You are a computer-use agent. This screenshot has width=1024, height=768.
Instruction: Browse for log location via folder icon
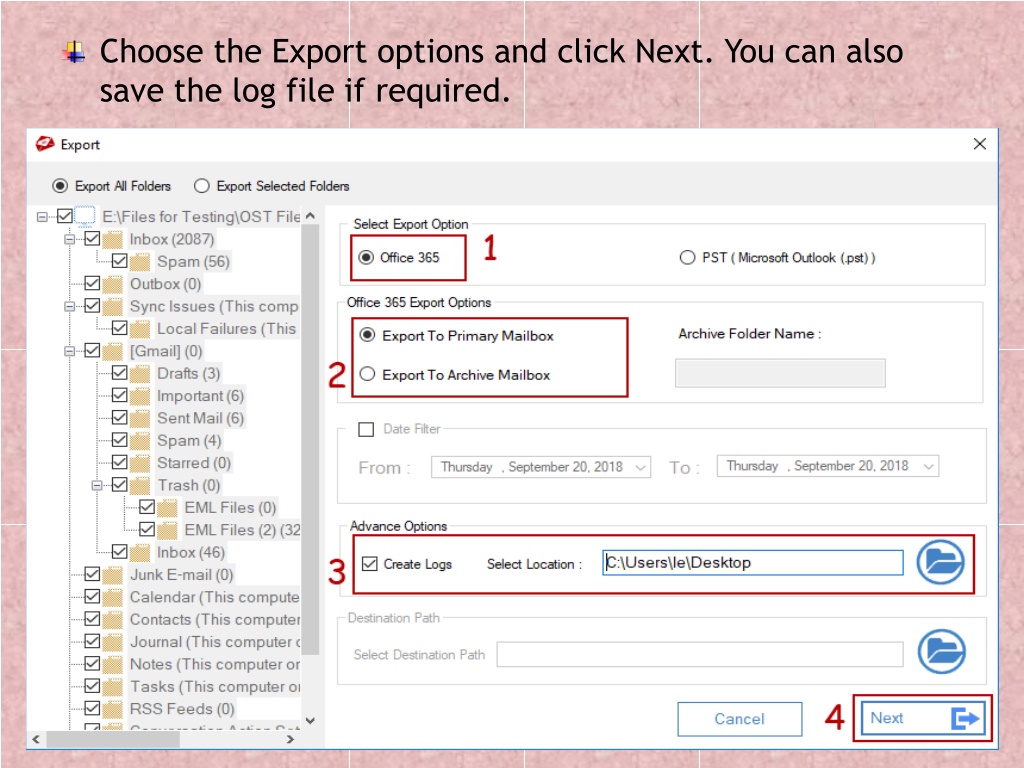coord(940,562)
